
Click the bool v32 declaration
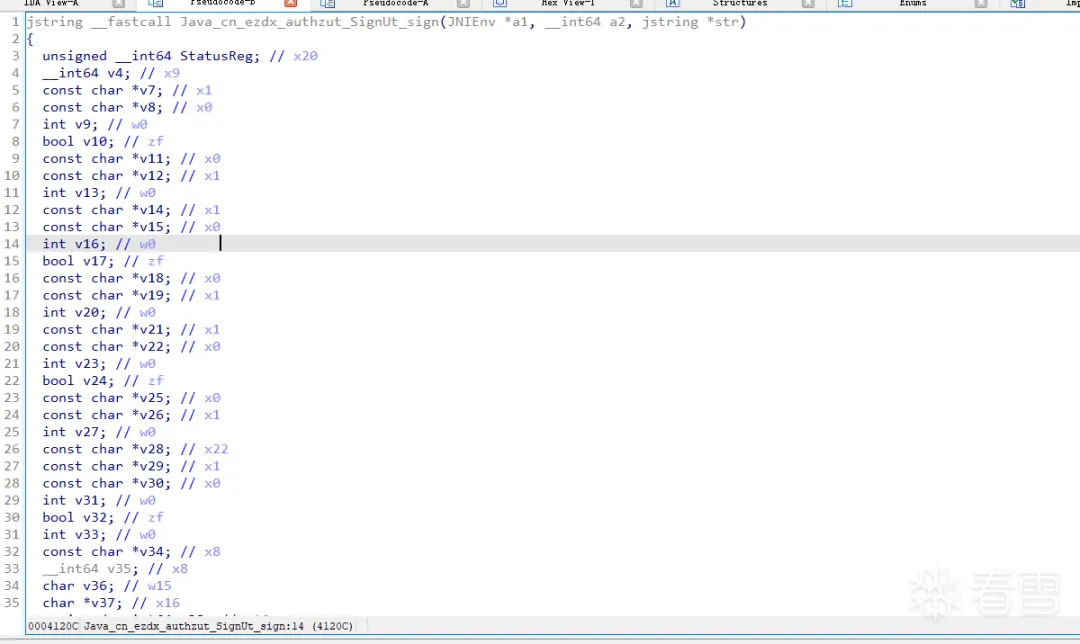coord(79,517)
